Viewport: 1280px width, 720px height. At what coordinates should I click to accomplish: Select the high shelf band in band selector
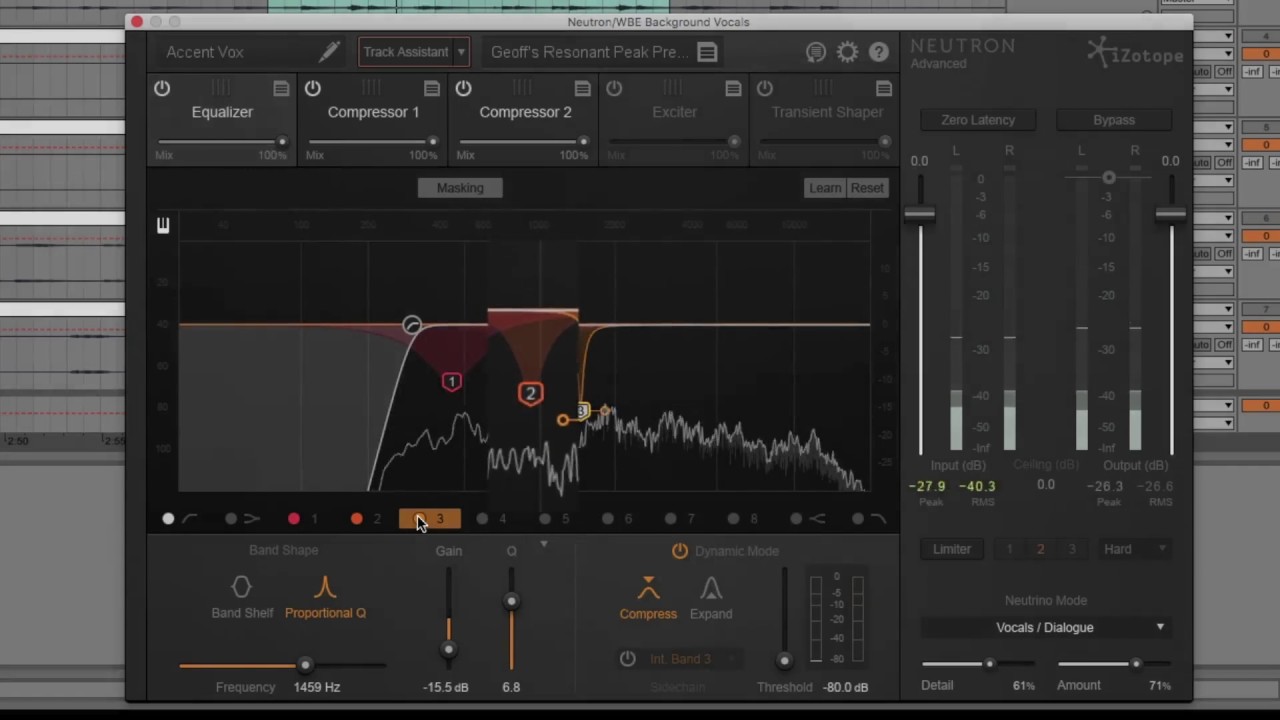tap(806, 519)
